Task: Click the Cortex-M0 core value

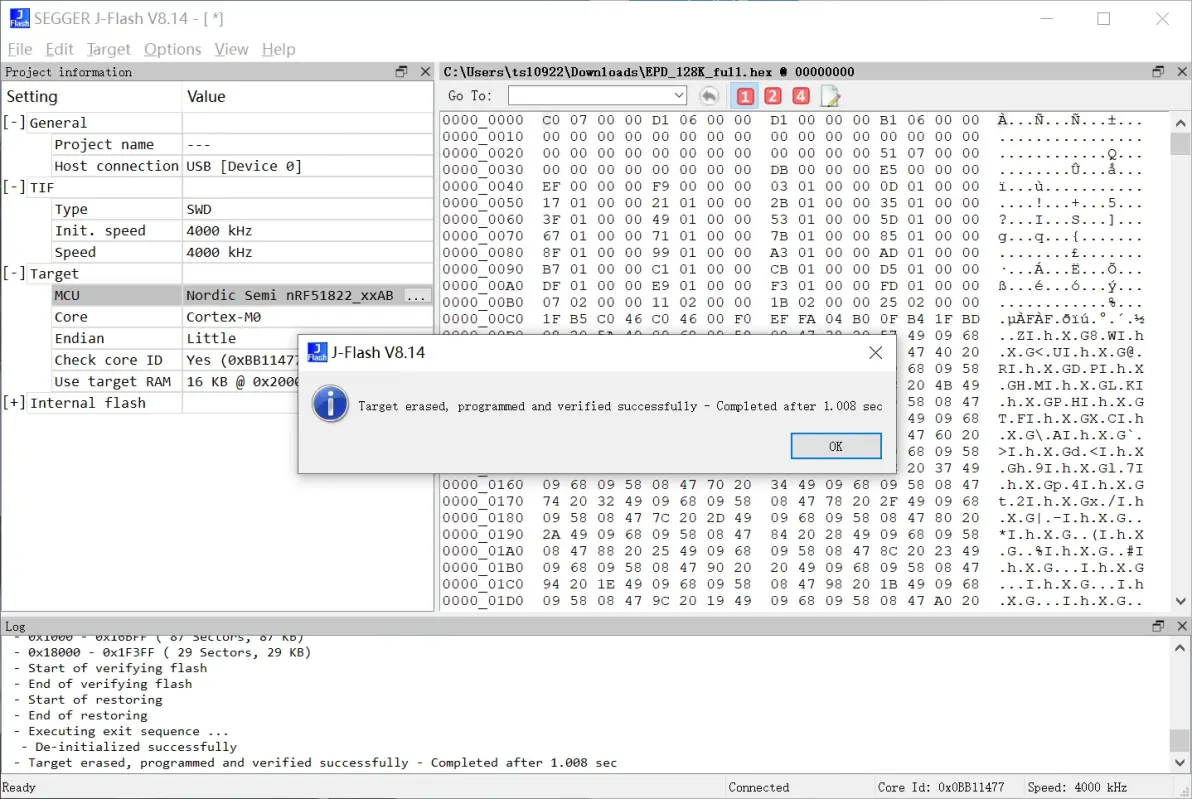Action: 224,317
